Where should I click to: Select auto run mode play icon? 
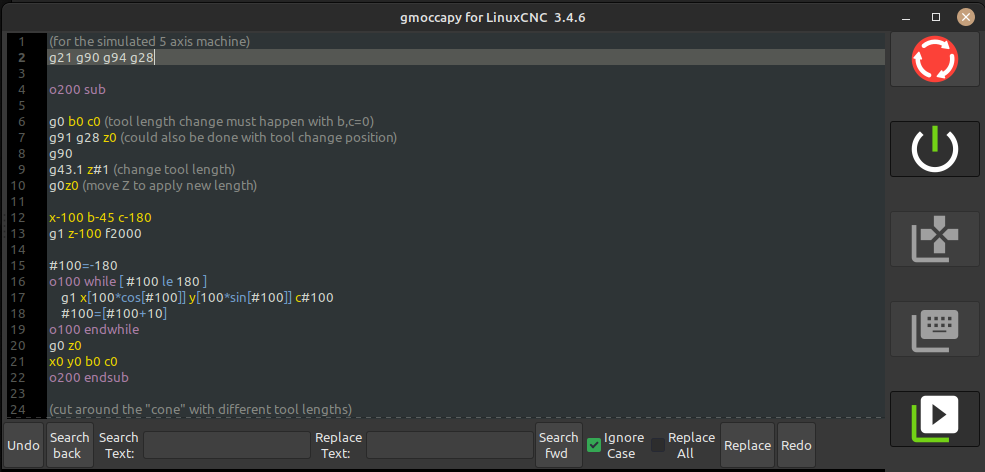(x=934, y=419)
